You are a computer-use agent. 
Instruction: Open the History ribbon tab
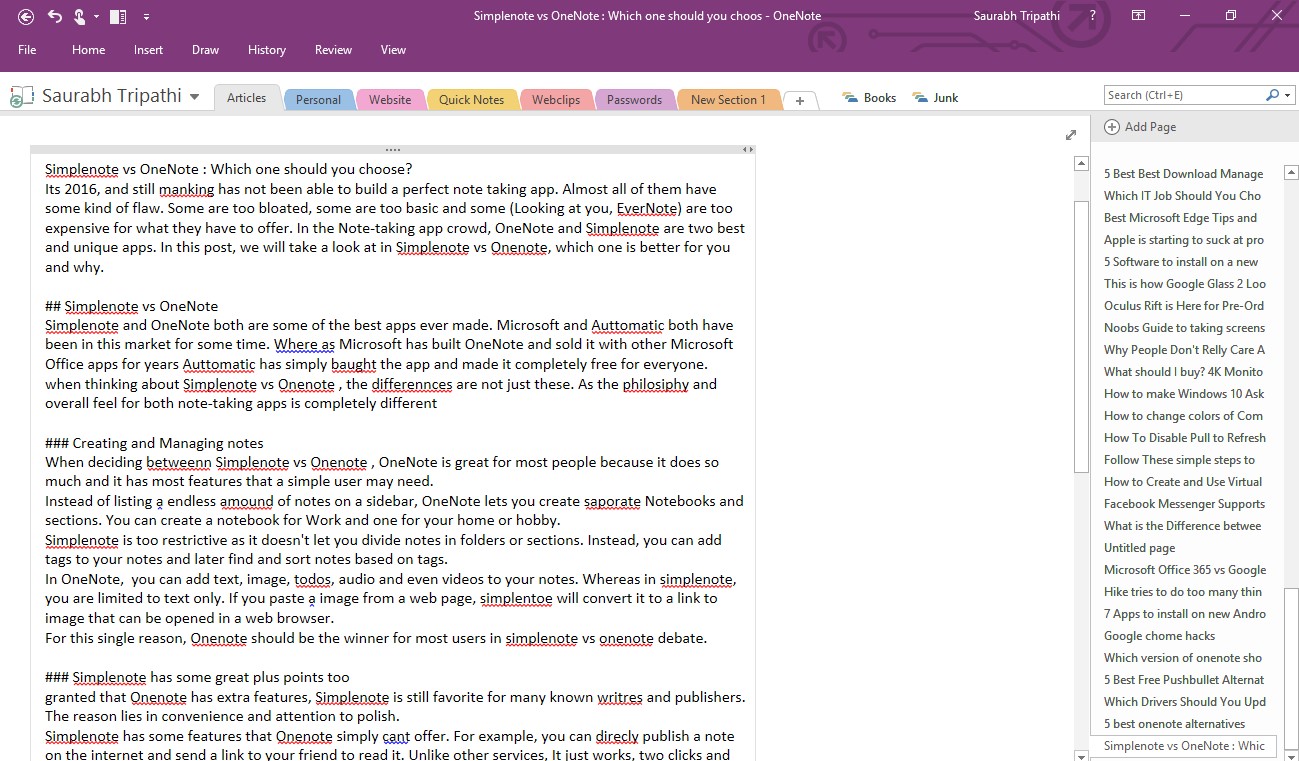[x=266, y=50]
